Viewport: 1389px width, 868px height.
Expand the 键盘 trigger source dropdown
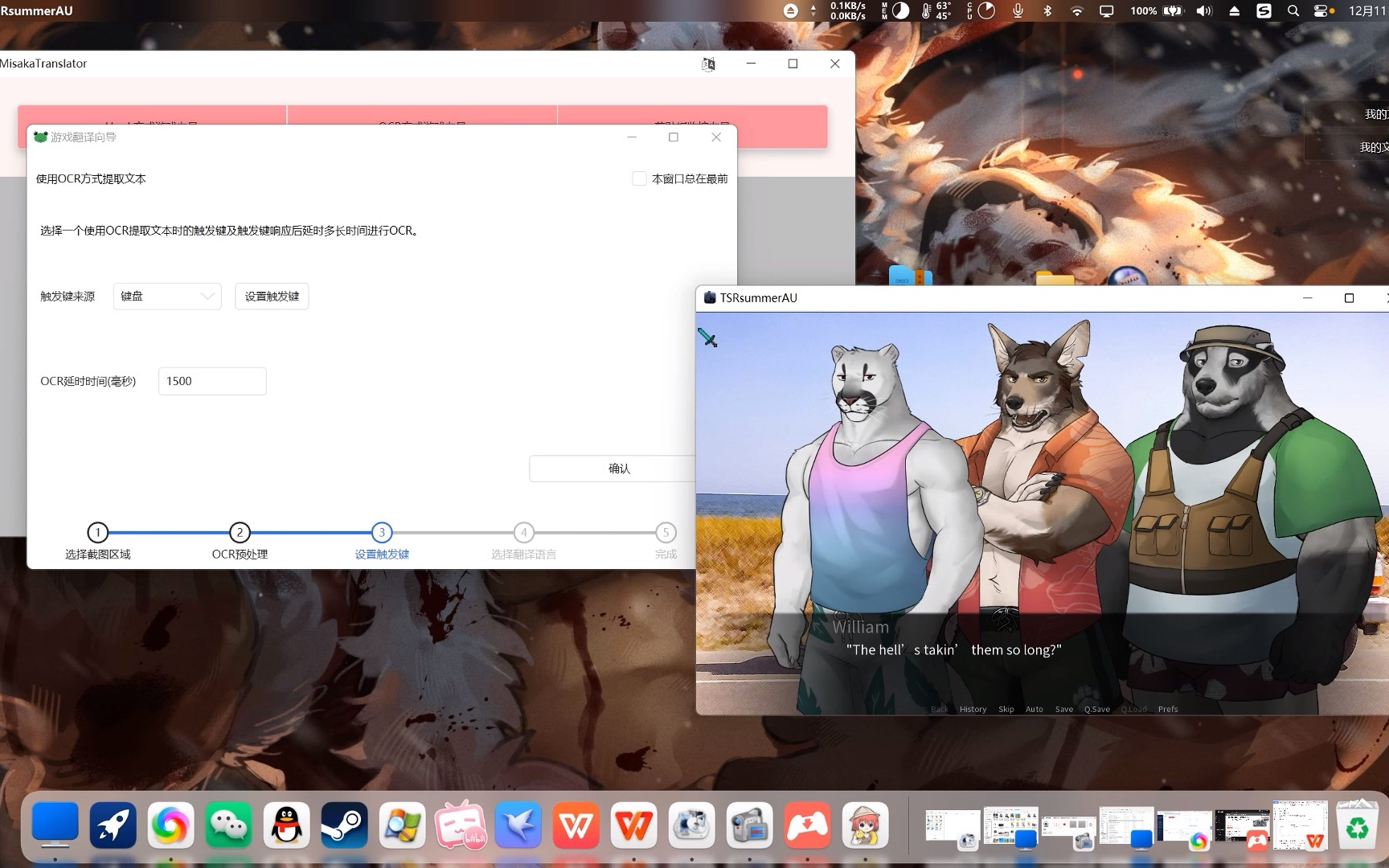(x=167, y=297)
